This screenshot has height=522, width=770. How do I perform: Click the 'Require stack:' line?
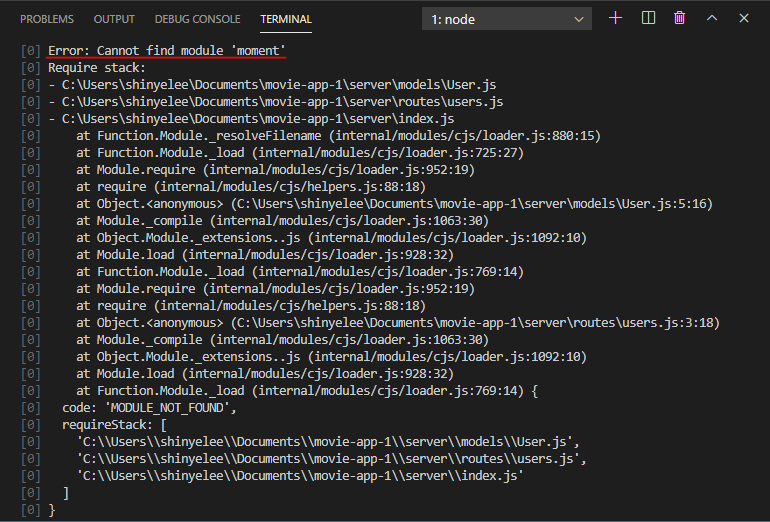click(97, 68)
